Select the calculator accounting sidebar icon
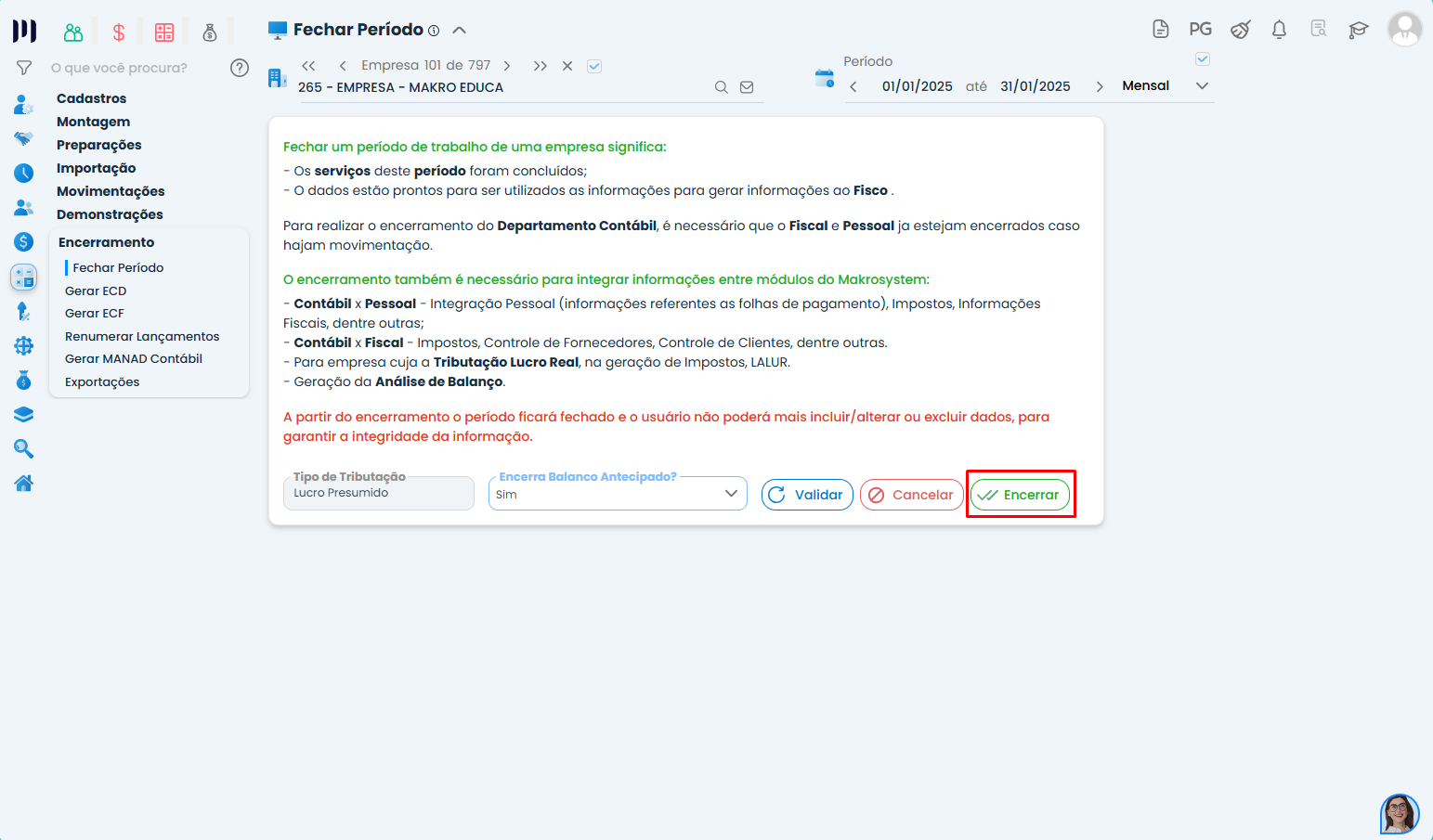This screenshot has height=840, width=1433. [24, 277]
